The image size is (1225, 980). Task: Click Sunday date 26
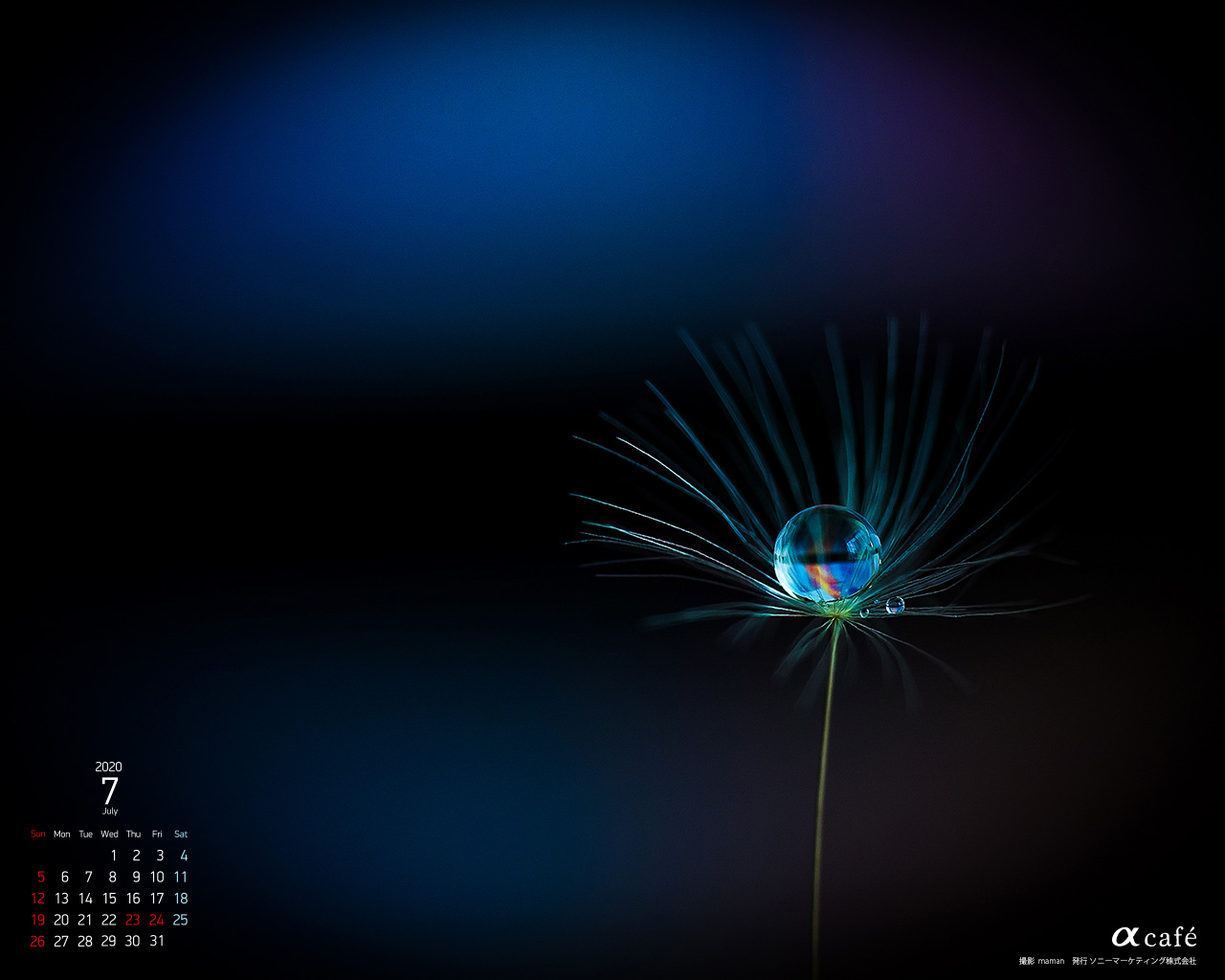click(x=37, y=941)
